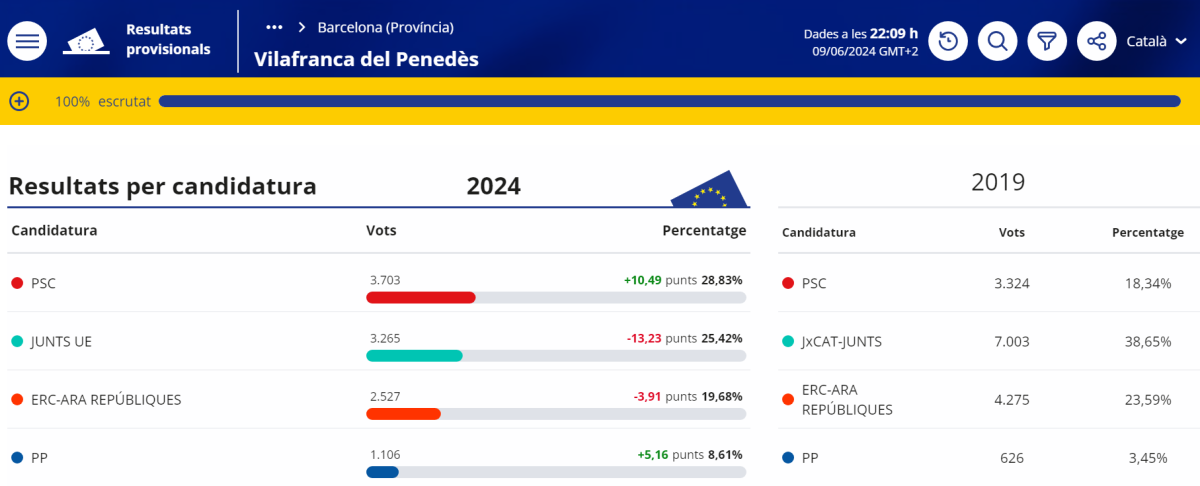Expand the breadcrumb ellipsis

(x=274, y=27)
